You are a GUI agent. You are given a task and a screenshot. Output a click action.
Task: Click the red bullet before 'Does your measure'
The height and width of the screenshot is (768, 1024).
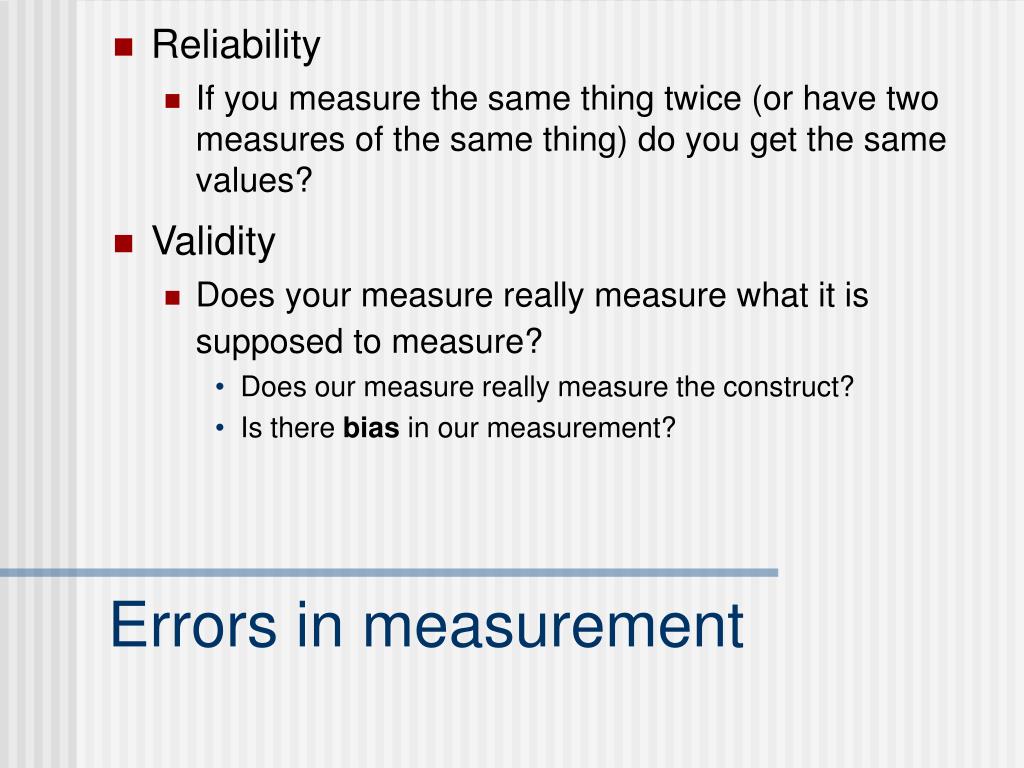172,298
